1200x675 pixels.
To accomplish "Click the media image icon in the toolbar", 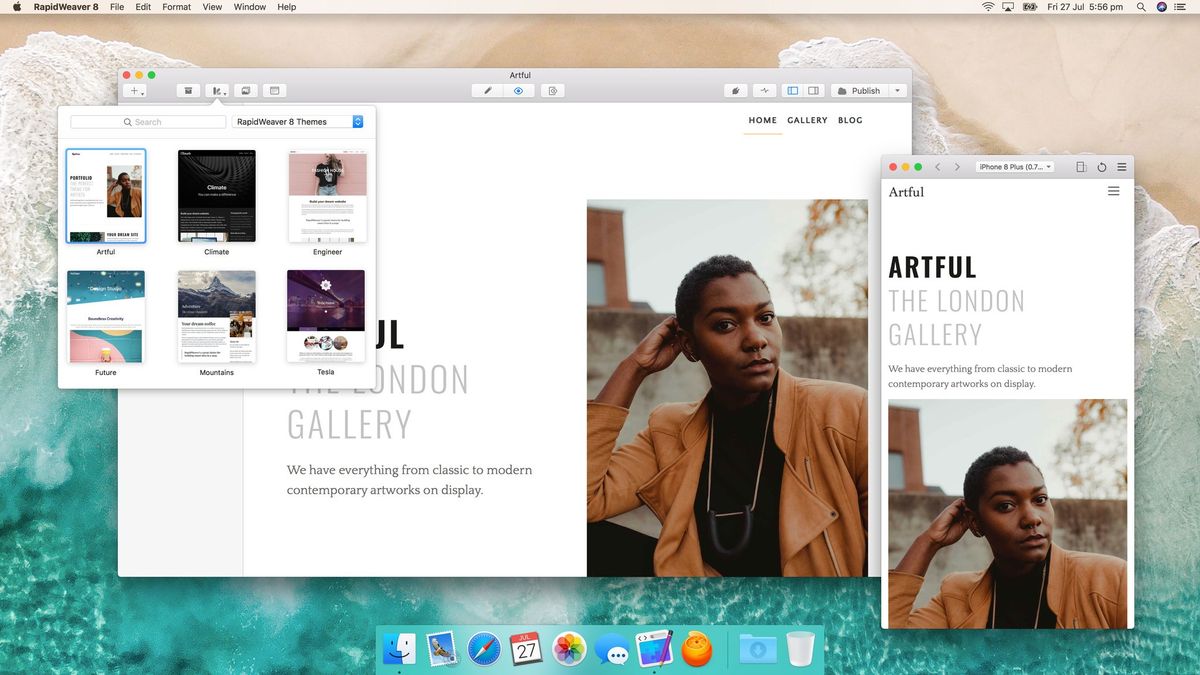I will [x=246, y=90].
